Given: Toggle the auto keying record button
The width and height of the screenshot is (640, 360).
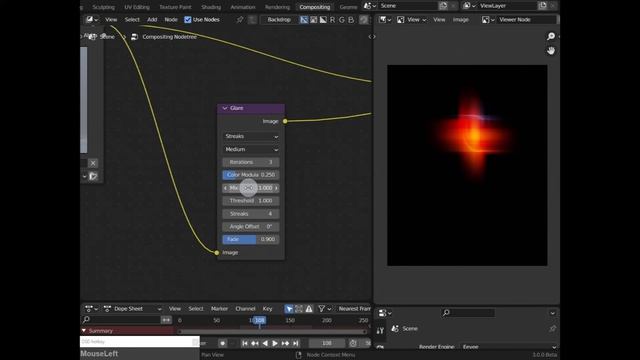Looking at the screenshot, I should [222, 343].
